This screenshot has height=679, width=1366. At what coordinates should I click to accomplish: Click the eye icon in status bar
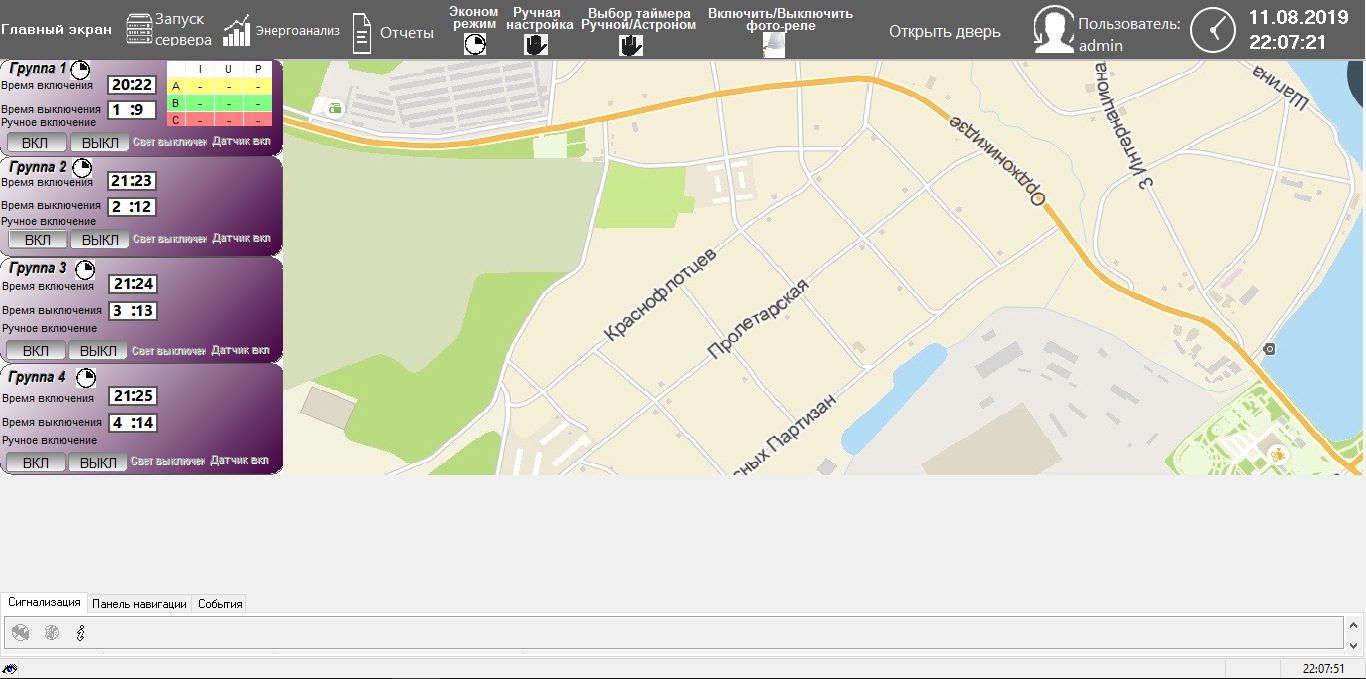coord(10,668)
